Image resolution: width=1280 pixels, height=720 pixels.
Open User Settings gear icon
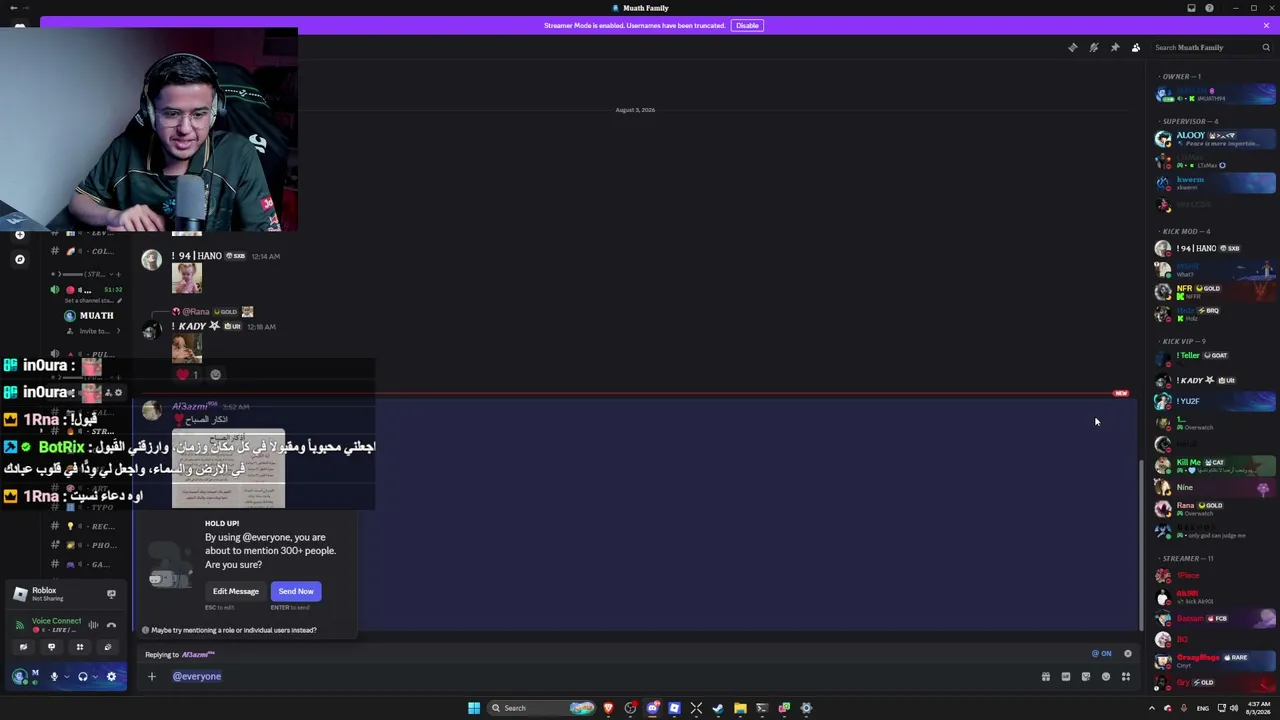(111, 677)
